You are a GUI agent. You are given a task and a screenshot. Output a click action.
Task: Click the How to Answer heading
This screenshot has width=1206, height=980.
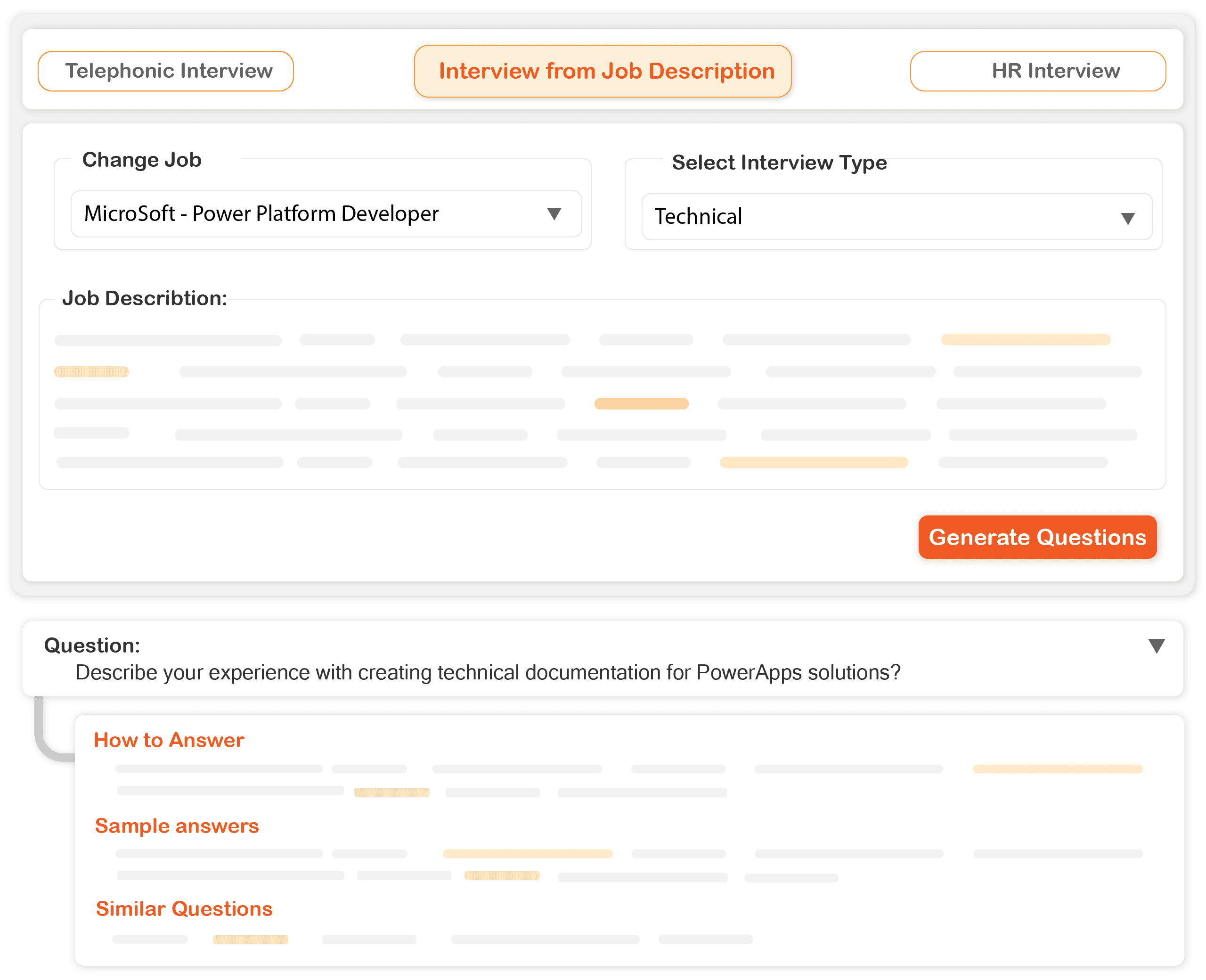[169, 740]
